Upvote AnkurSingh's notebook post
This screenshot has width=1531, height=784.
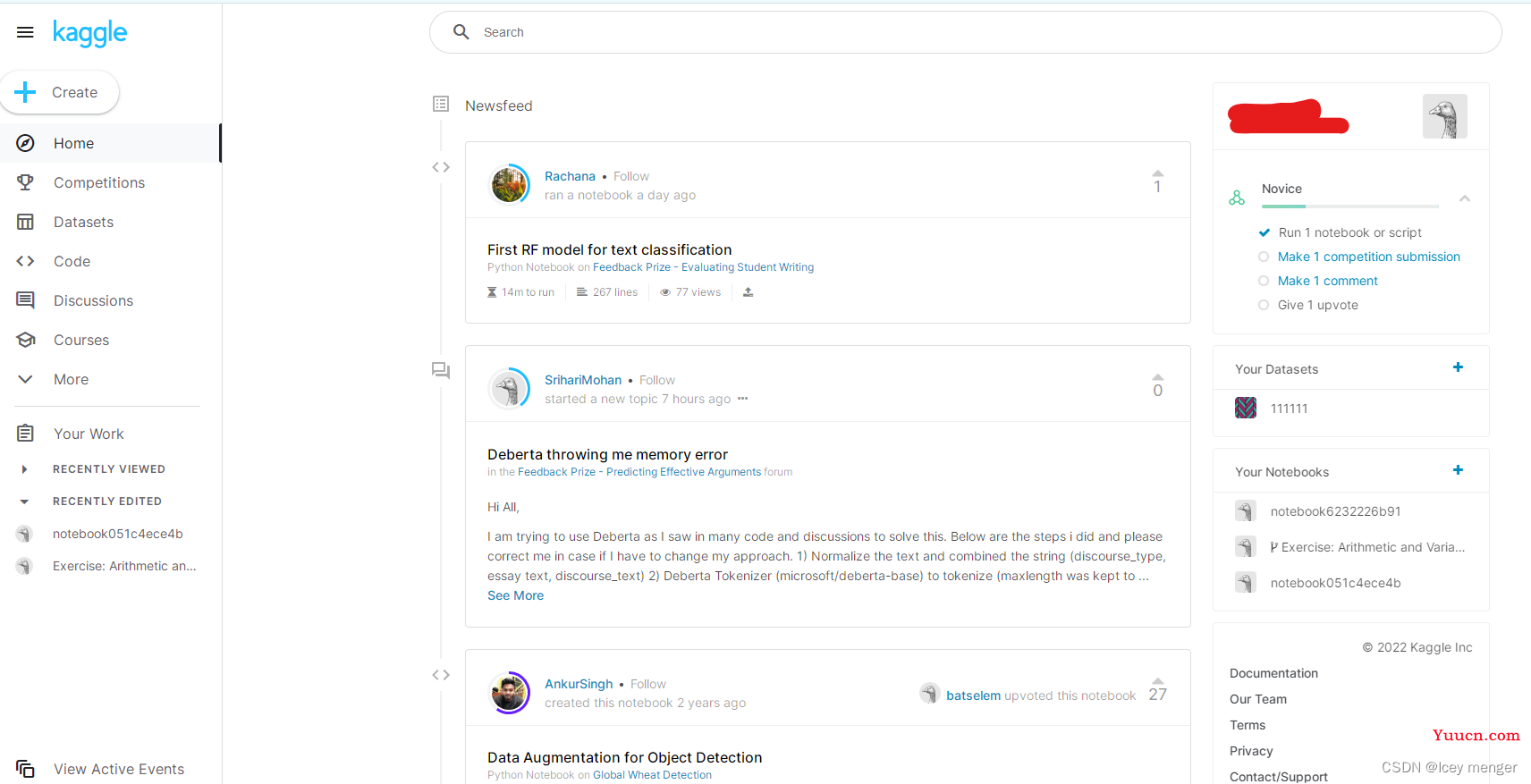(x=1157, y=680)
